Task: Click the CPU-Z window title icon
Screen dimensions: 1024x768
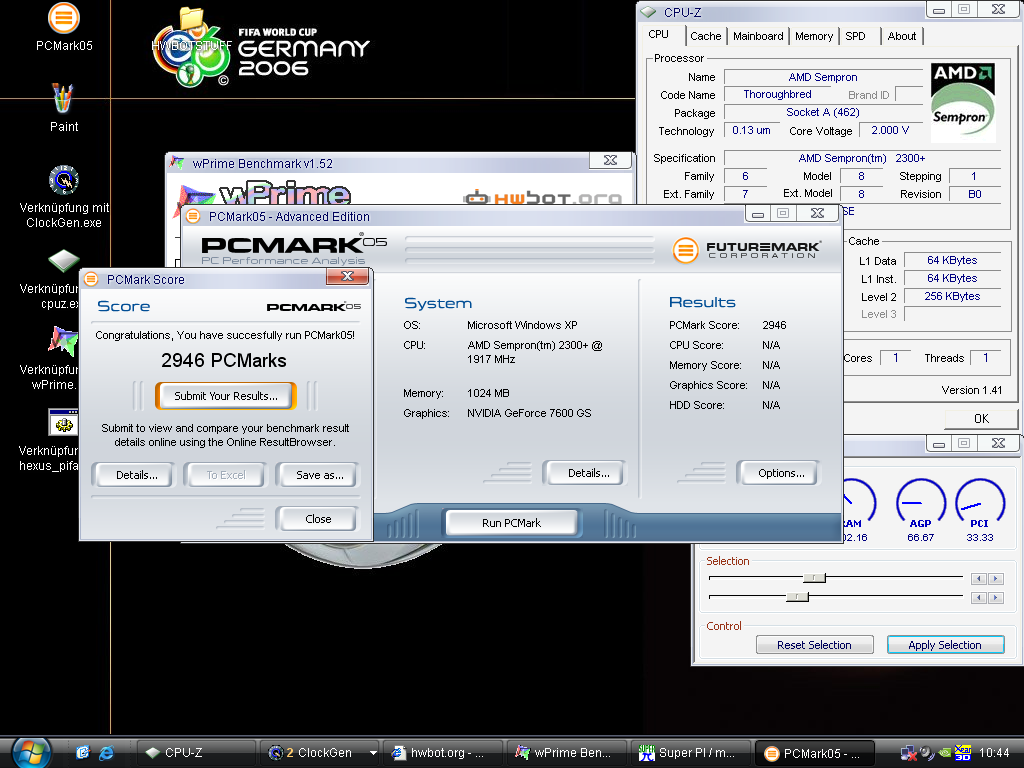Action: [x=648, y=12]
